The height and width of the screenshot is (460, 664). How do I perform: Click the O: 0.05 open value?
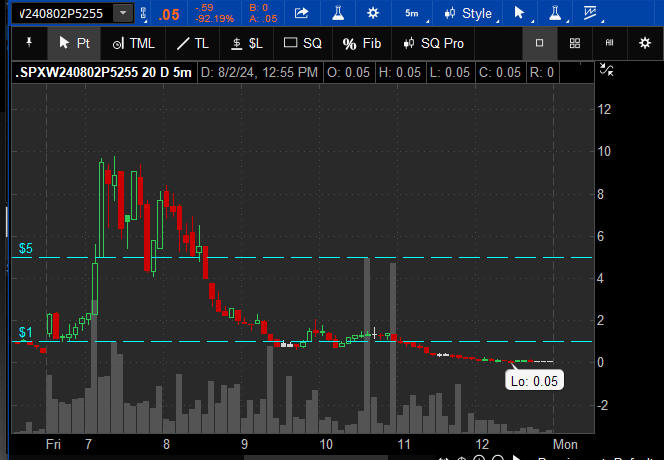[349, 72]
